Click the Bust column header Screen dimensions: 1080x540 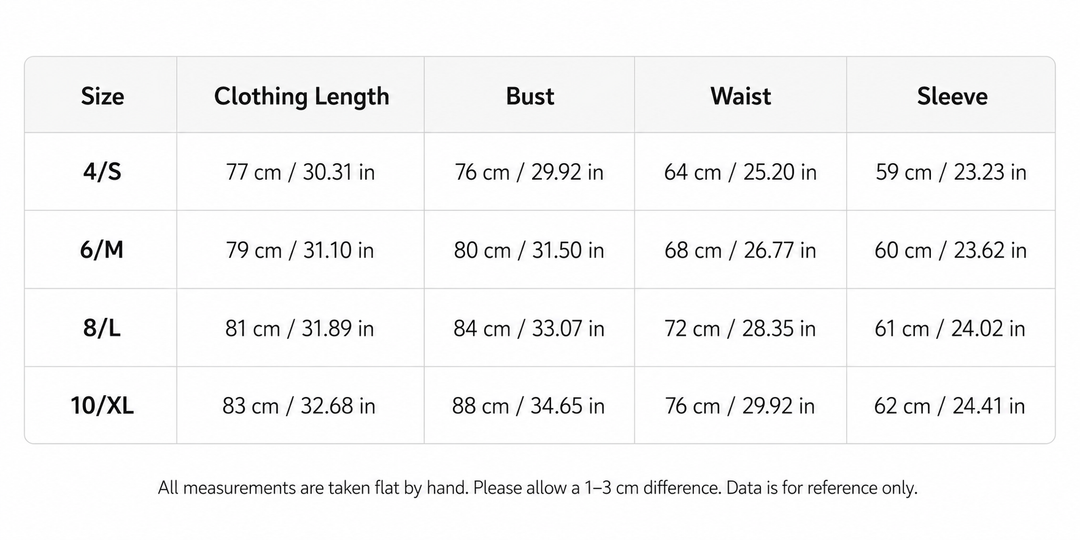pos(530,96)
